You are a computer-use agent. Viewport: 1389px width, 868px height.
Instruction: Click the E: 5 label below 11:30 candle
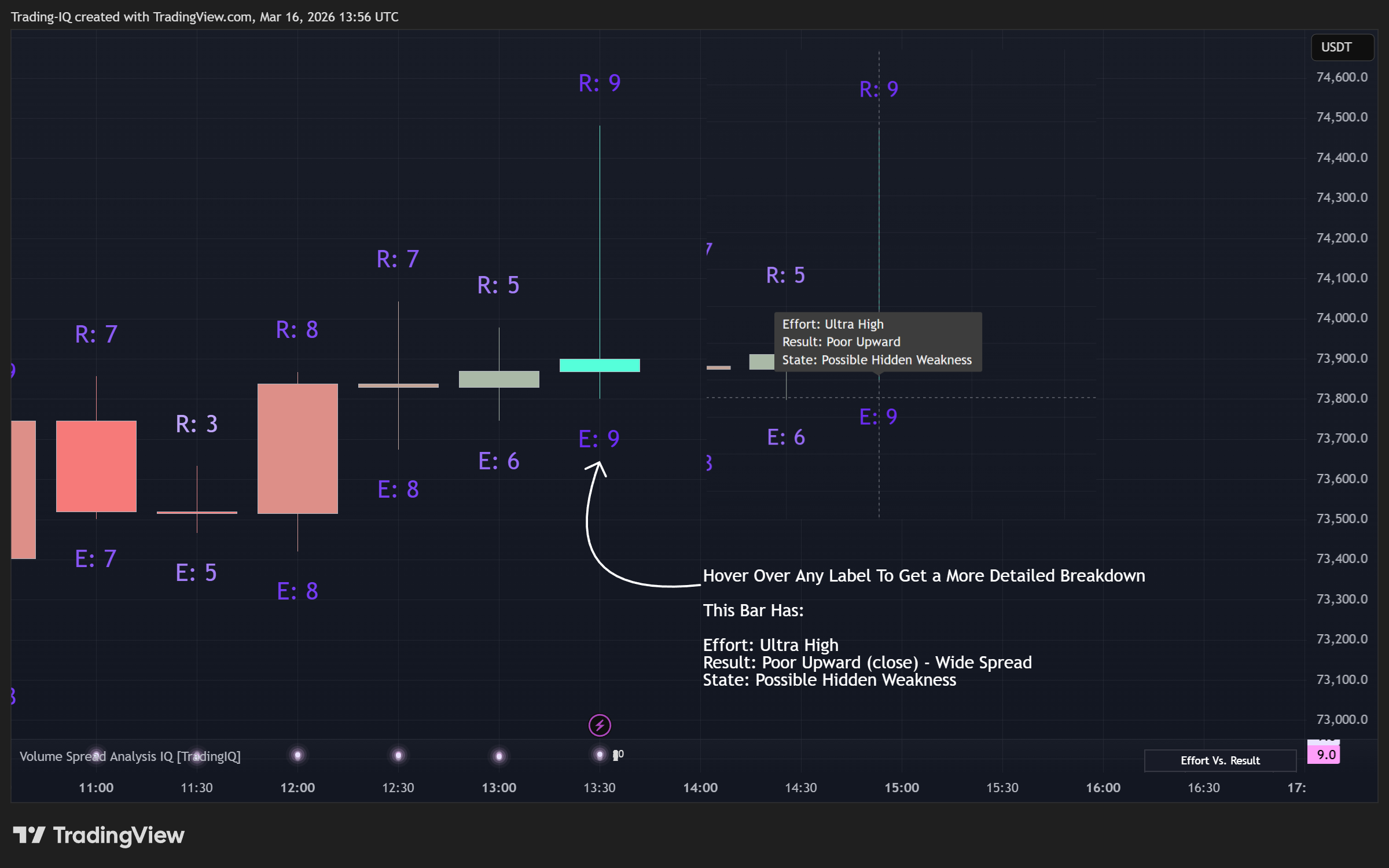pyautogui.click(x=197, y=573)
